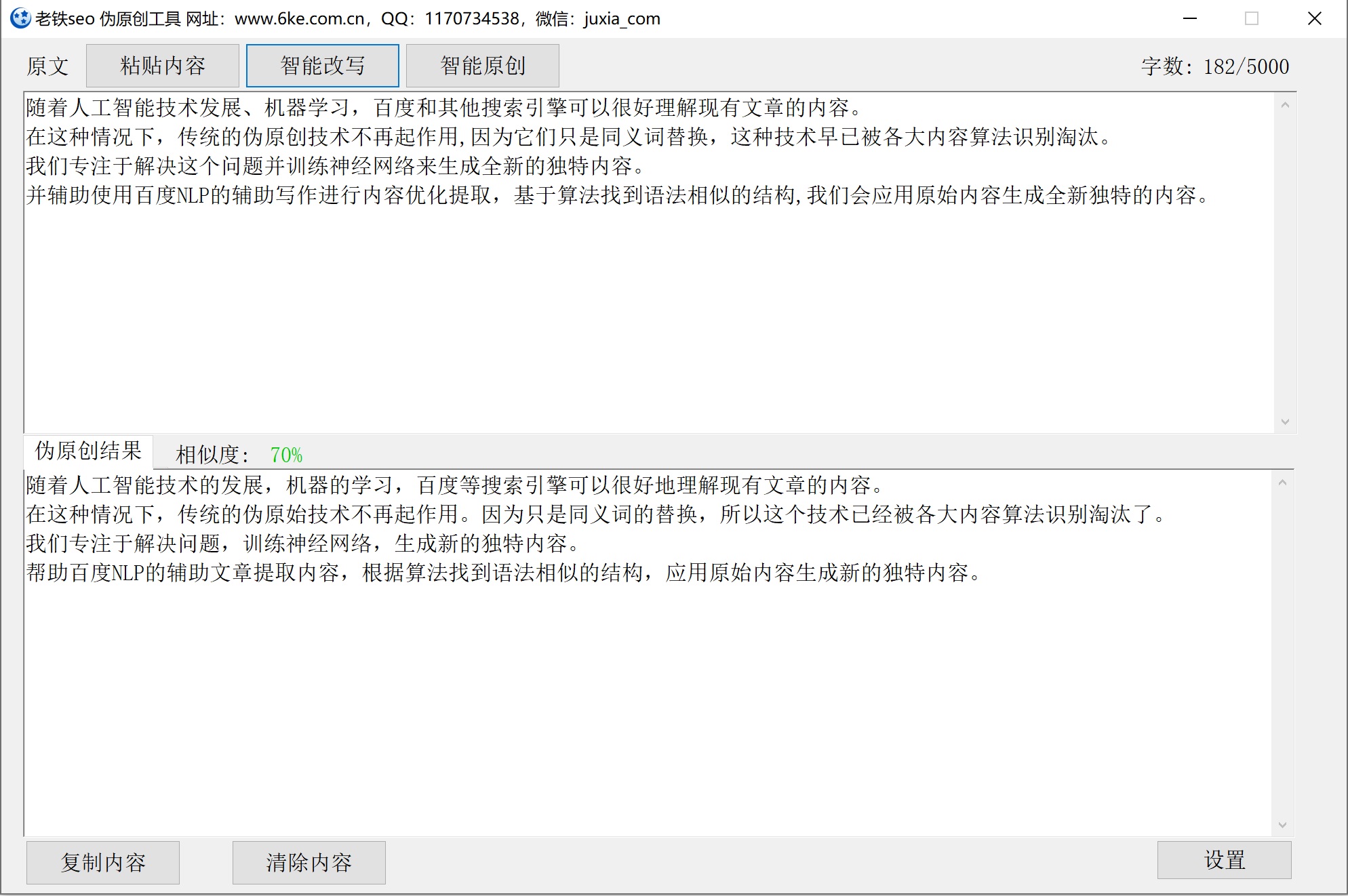The width and height of the screenshot is (1348, 896).
Task: Click into original text line starting 我们专注于解决这个问题
Action: [x=335, y=166]
